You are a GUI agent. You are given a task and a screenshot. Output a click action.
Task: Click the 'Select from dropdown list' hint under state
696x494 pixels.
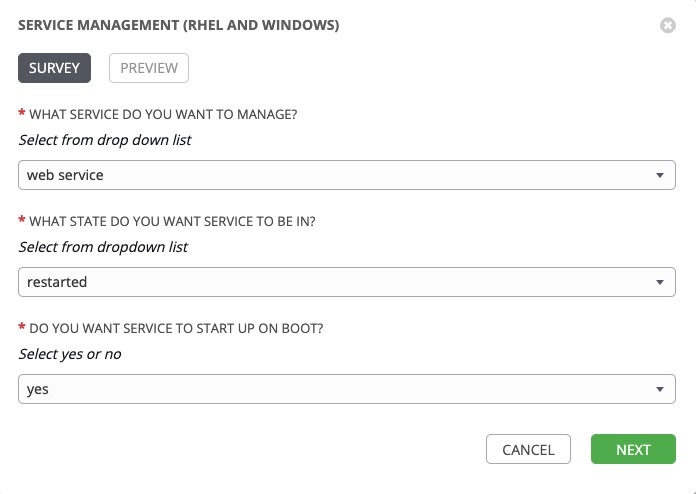[103, 247]
